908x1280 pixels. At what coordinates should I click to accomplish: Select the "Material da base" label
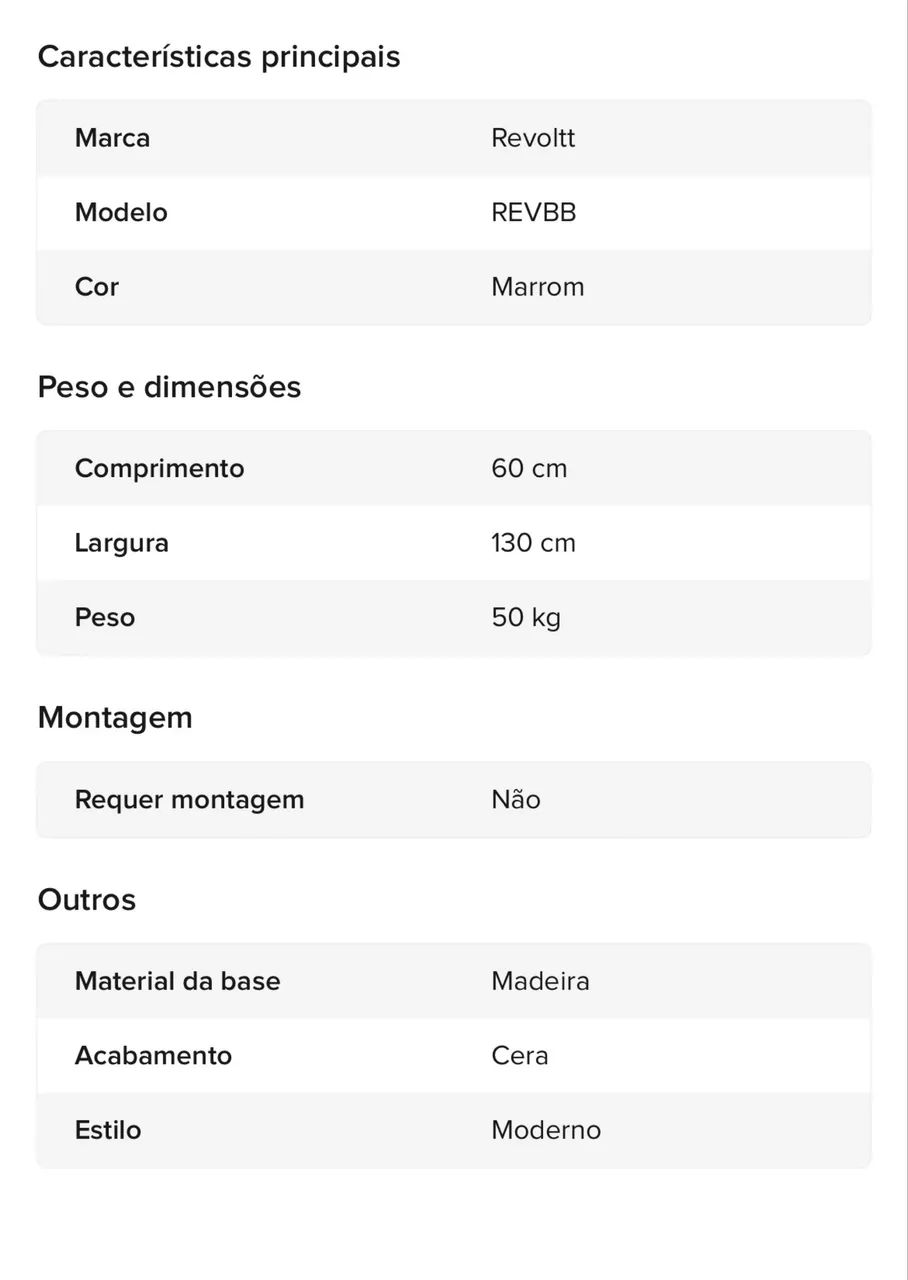tap(177, 981)
